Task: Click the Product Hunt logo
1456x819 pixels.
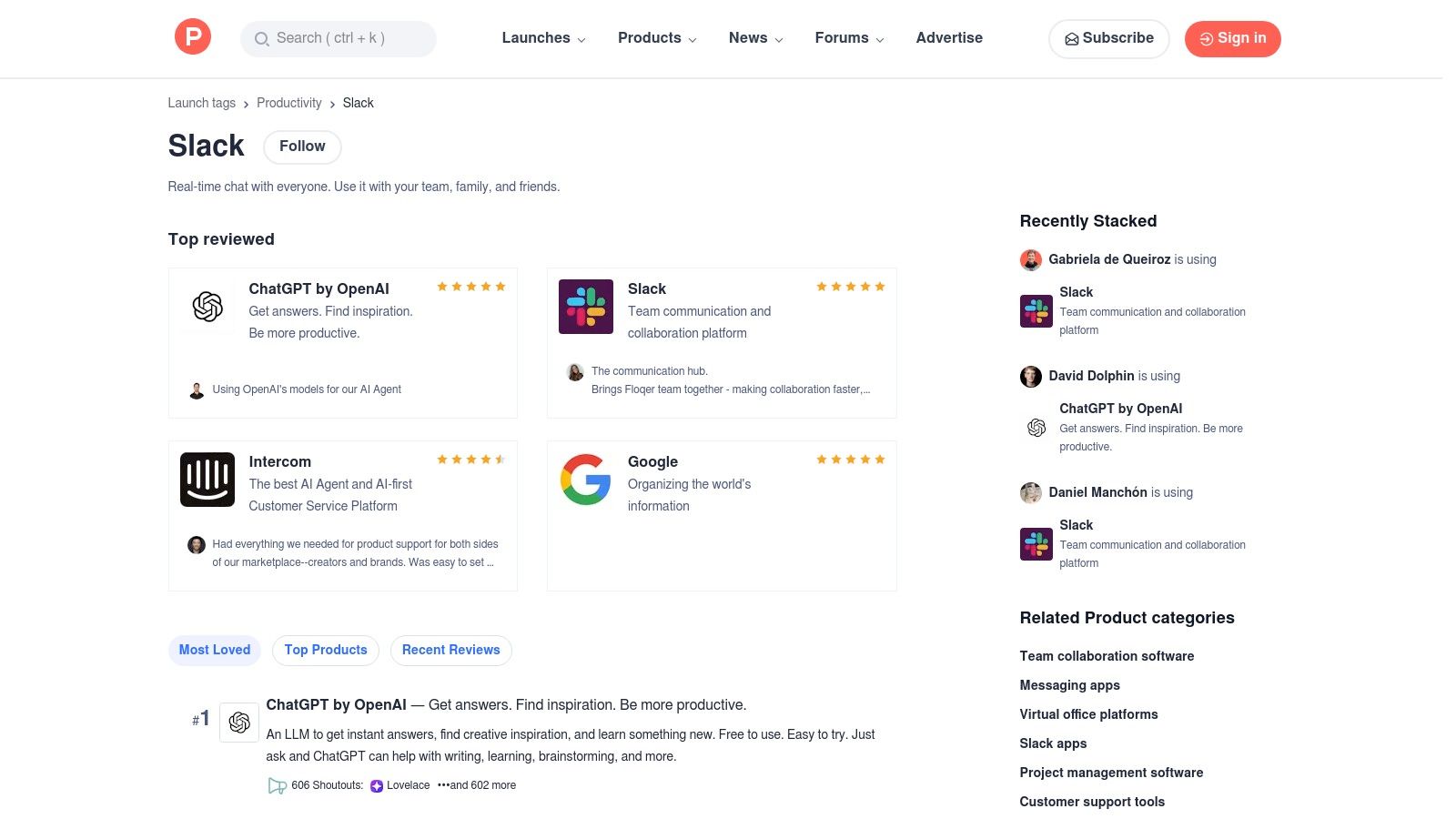Action: [192, 36]
